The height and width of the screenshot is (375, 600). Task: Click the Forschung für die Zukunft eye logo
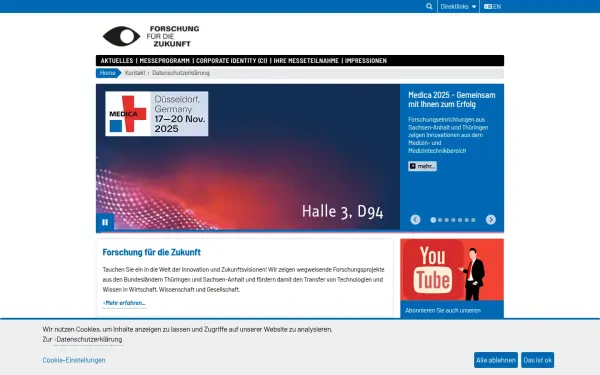[151, 36]
